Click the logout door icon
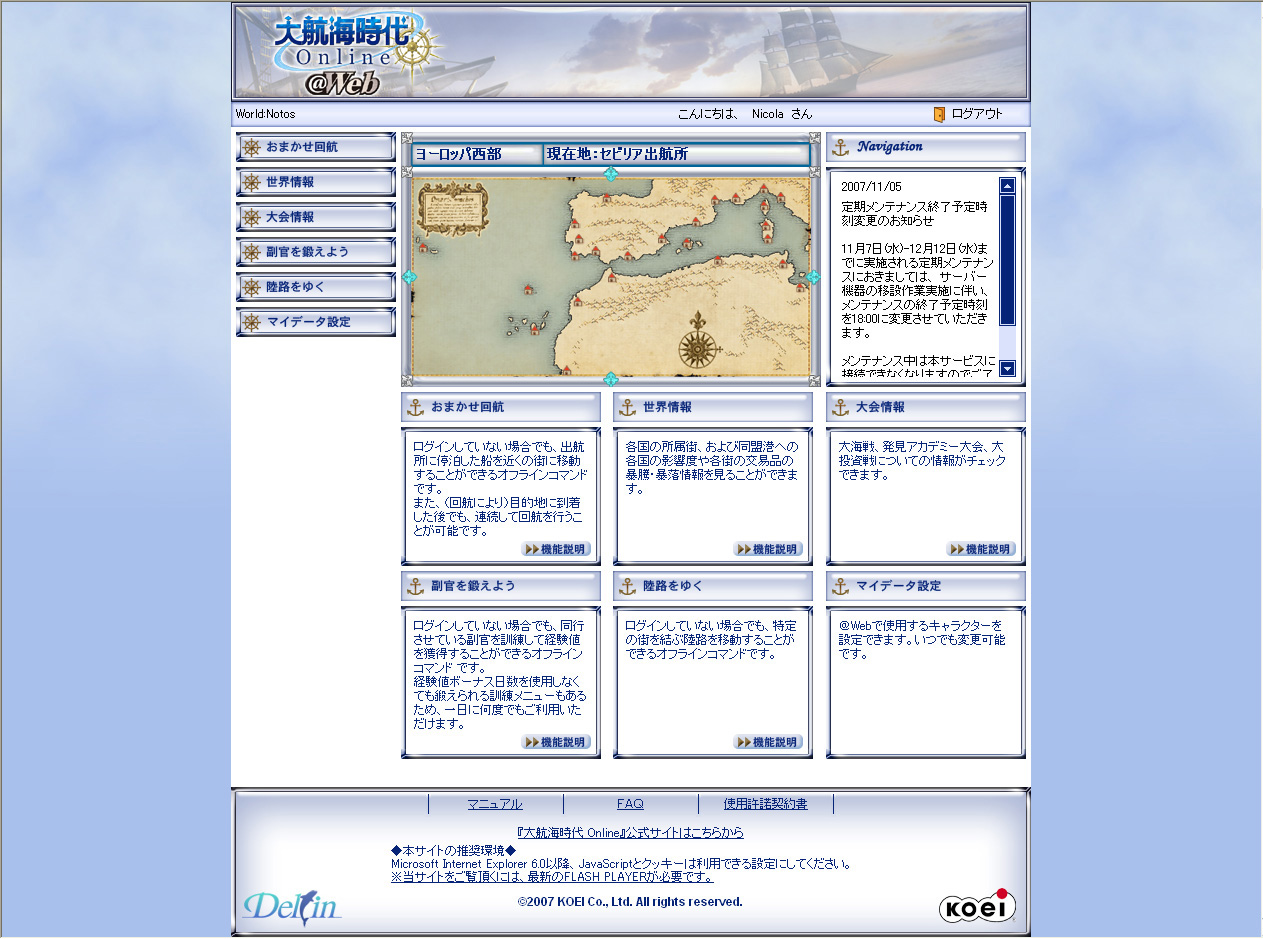The height and width of the screenshot is (939, 1263). [939, 114]
